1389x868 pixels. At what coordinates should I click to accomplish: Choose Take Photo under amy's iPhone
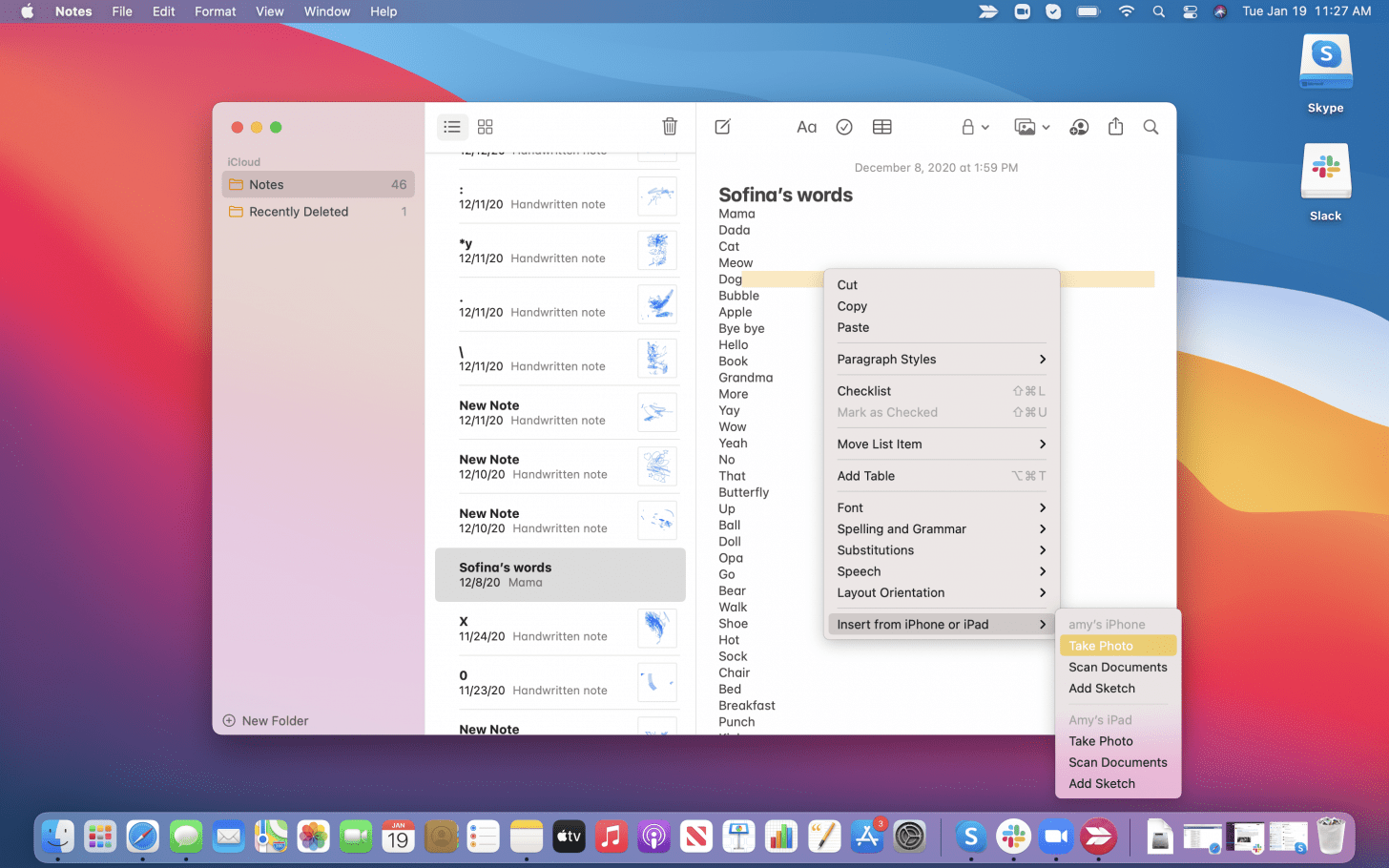pos(1101,646)
